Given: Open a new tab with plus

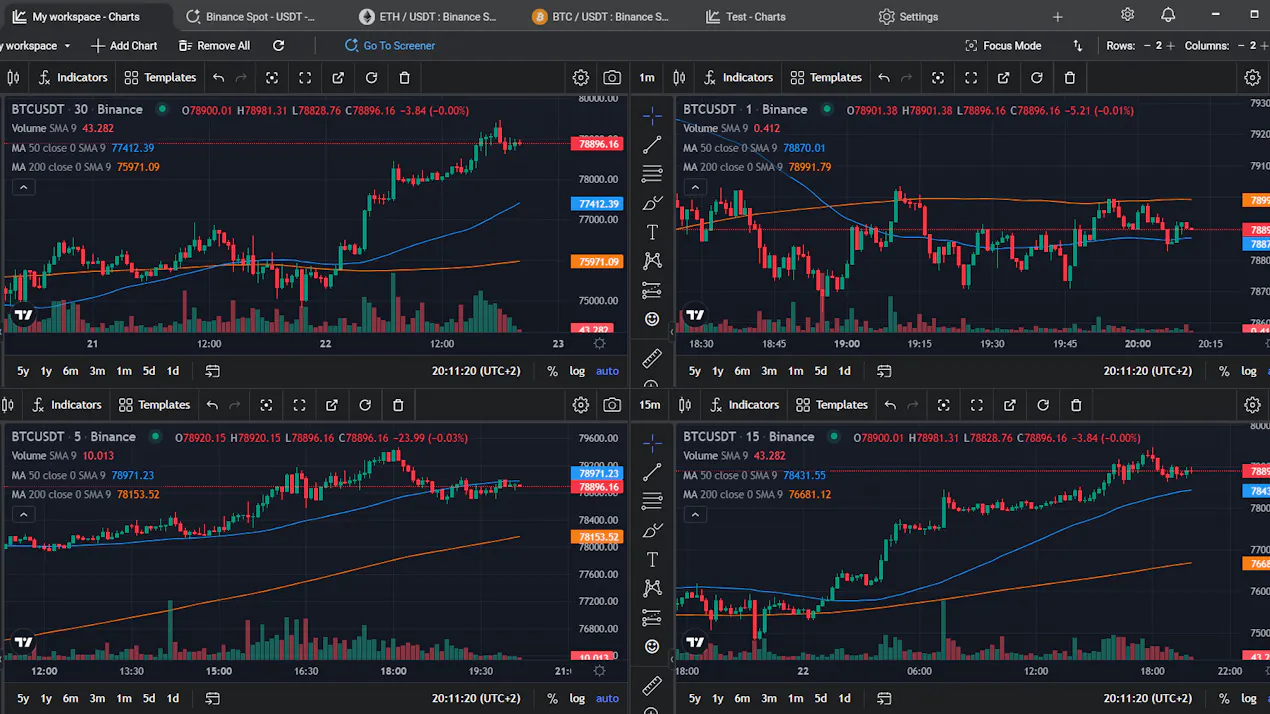Looking at the screenshot, I should (1057, 16).
